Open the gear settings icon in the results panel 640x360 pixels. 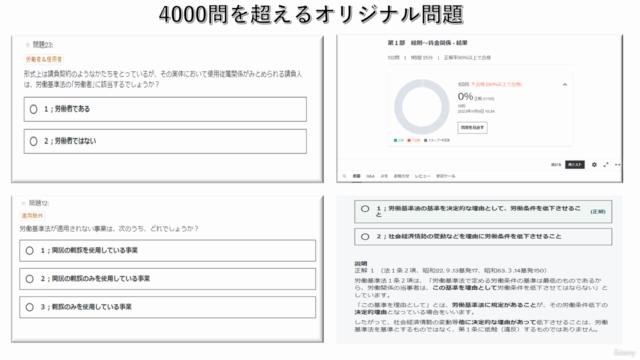point(594,164)
